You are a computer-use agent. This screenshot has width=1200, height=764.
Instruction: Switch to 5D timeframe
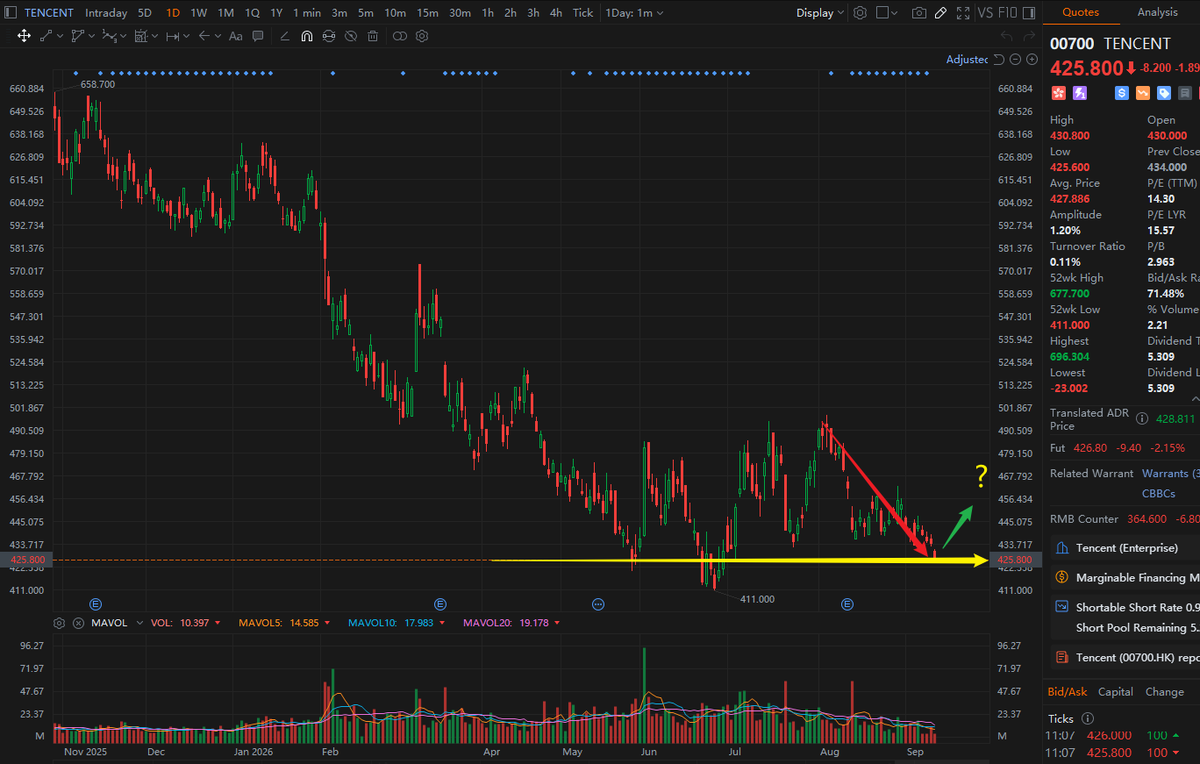click(x=145, y=13)
